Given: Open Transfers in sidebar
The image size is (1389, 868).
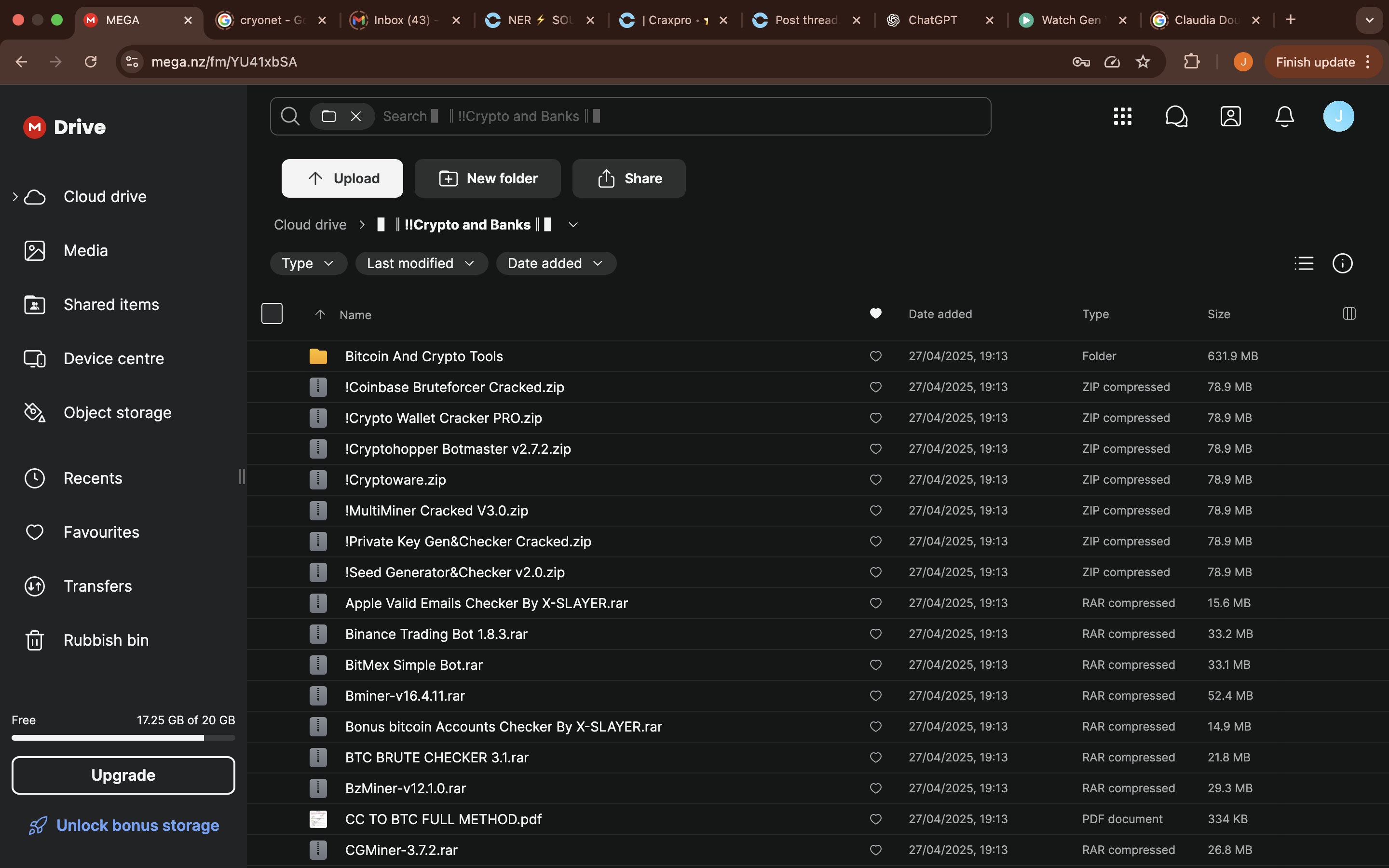Looking at the screenshot, I should pyautogui.click(x=97, y=585).
